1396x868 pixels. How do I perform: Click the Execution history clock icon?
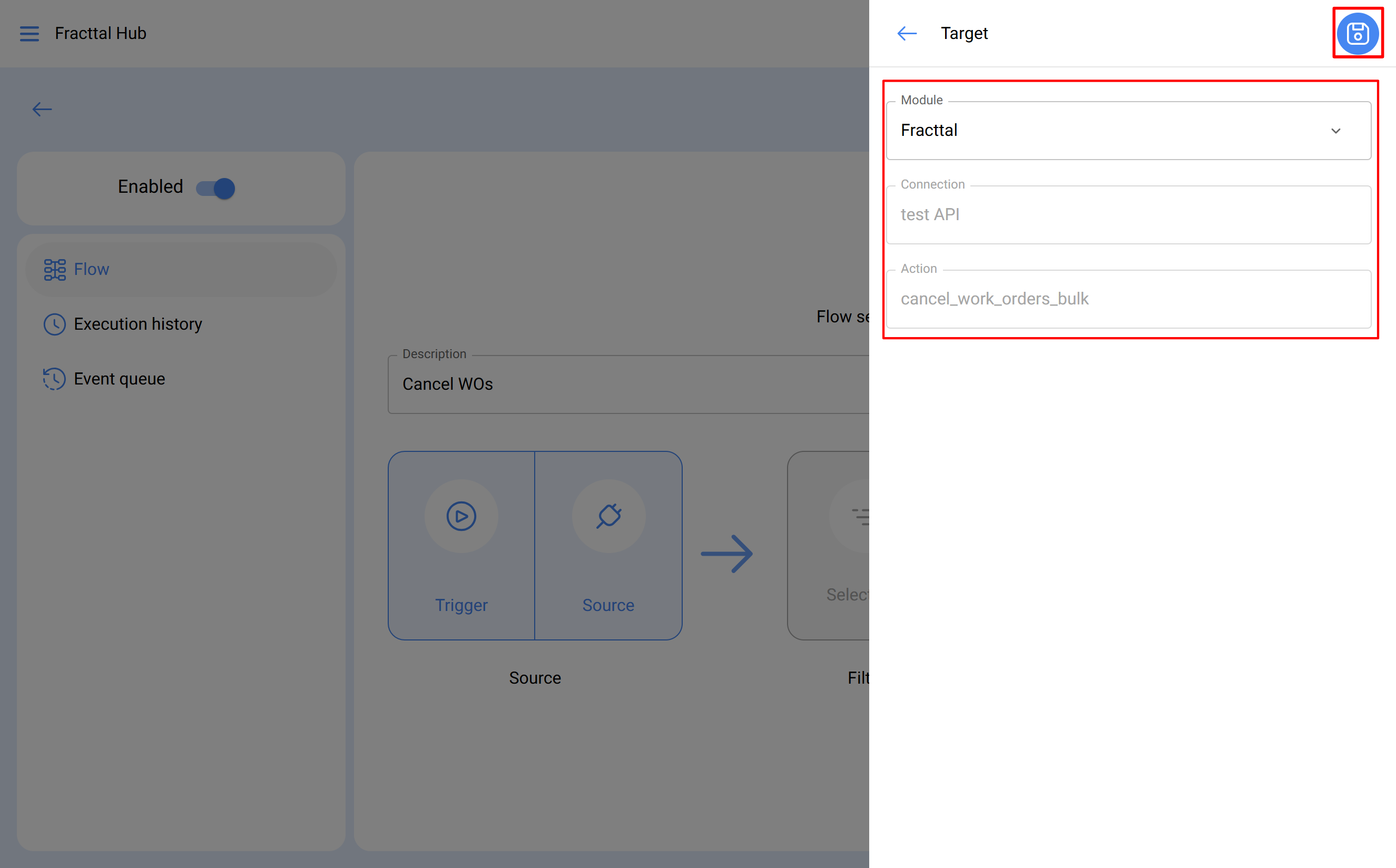pos(55,324)
